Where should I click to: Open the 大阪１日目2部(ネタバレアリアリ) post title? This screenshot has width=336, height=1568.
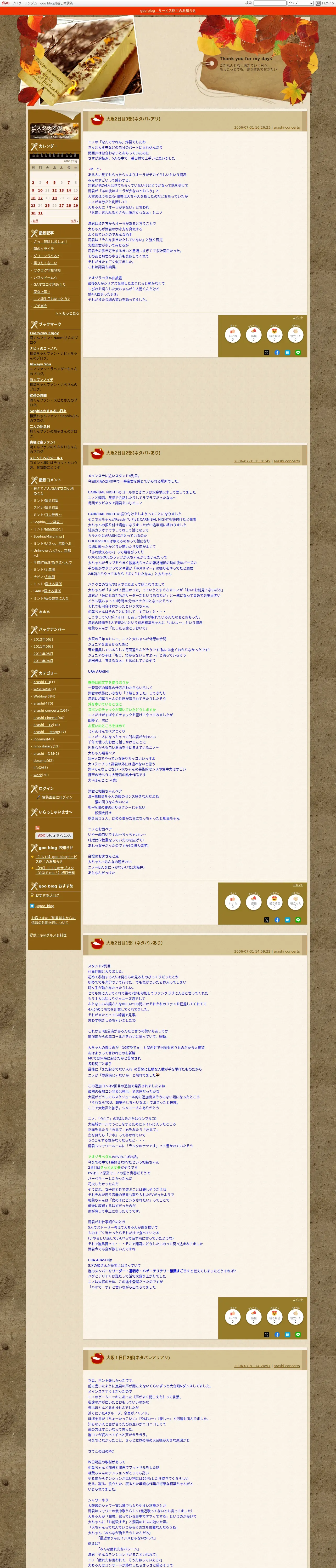(138, 1357)
